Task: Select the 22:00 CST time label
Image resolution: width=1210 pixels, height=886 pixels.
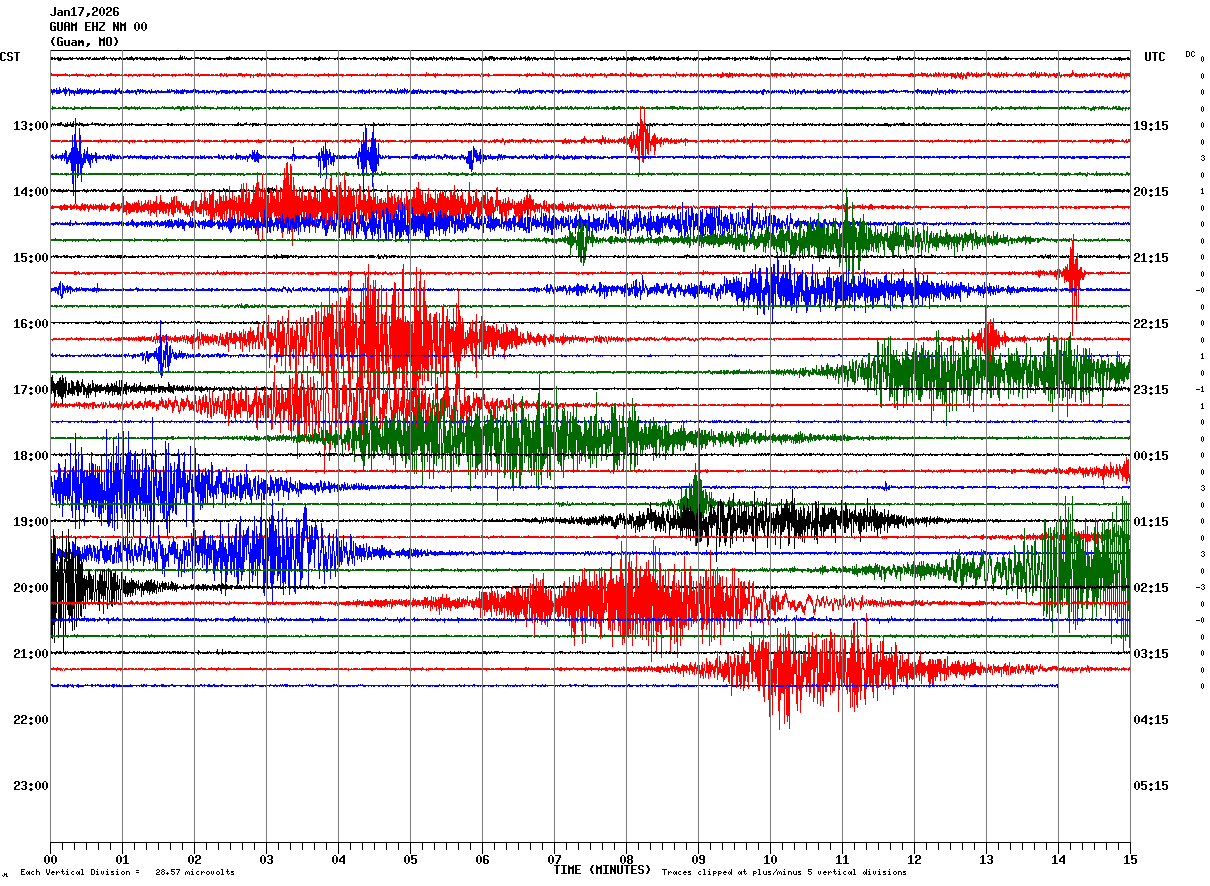Action: [x=30, y=720]
